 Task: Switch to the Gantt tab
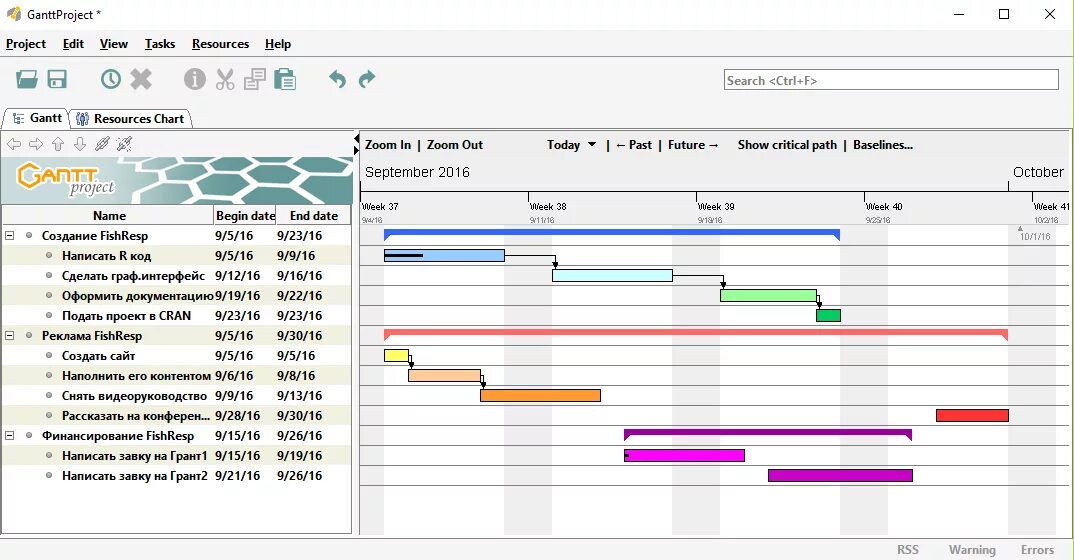pyautogui.click(x=37, y=118)
